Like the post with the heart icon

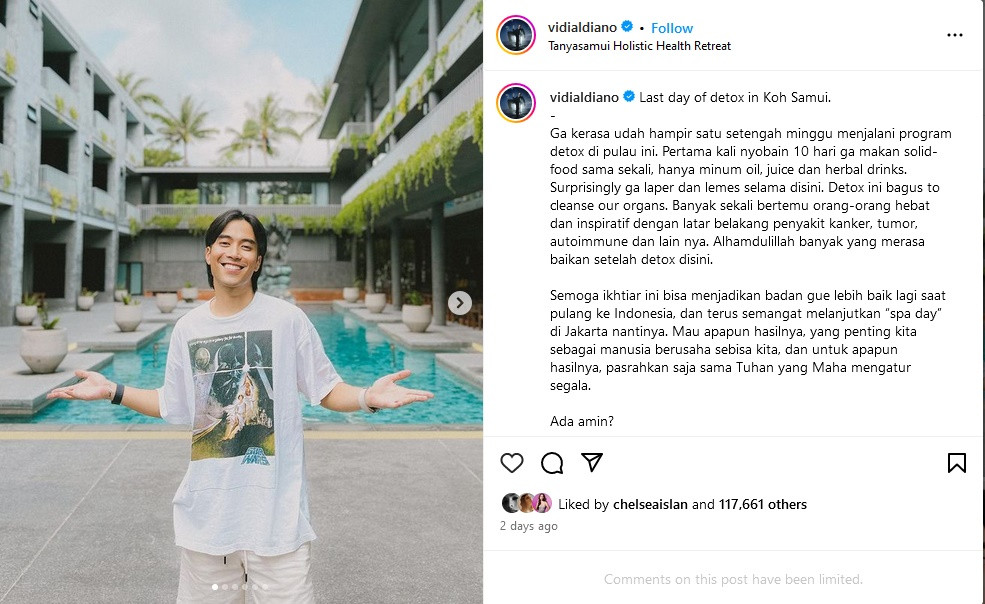(x=512, y=463)
